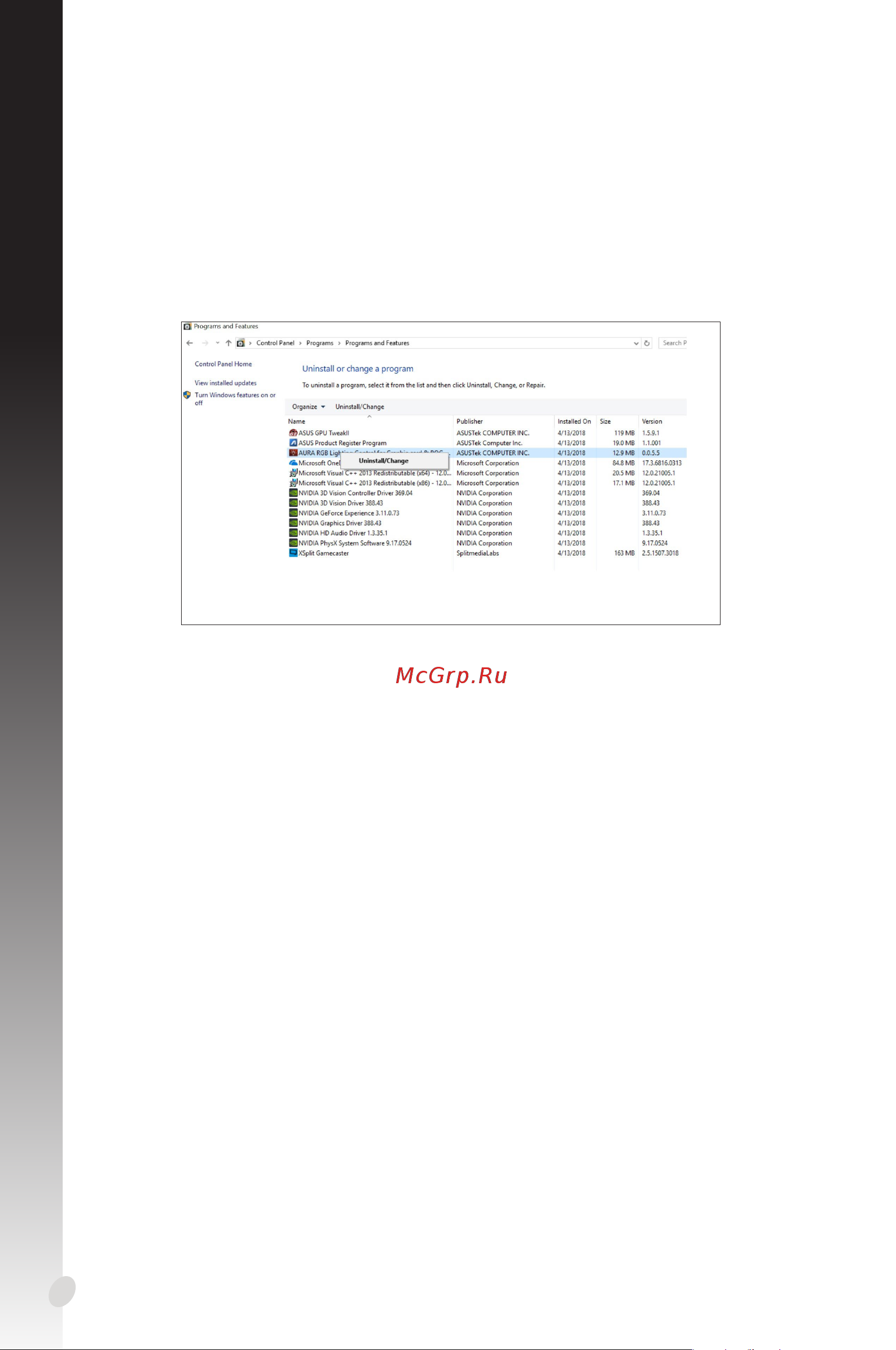Click the NVIDIA PhysX System Software icon
Screen dimensions: 896x1350
(x=293, y=543)
